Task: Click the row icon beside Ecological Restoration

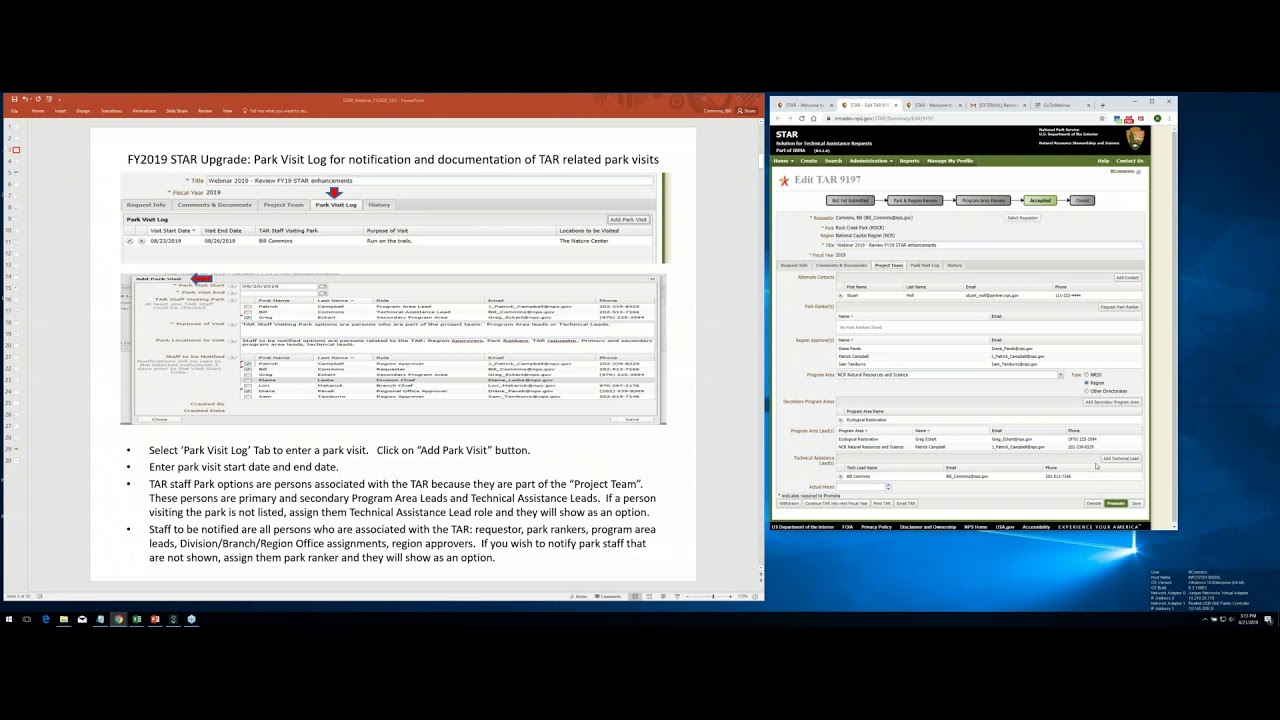Action: click(x=840, y=420)
